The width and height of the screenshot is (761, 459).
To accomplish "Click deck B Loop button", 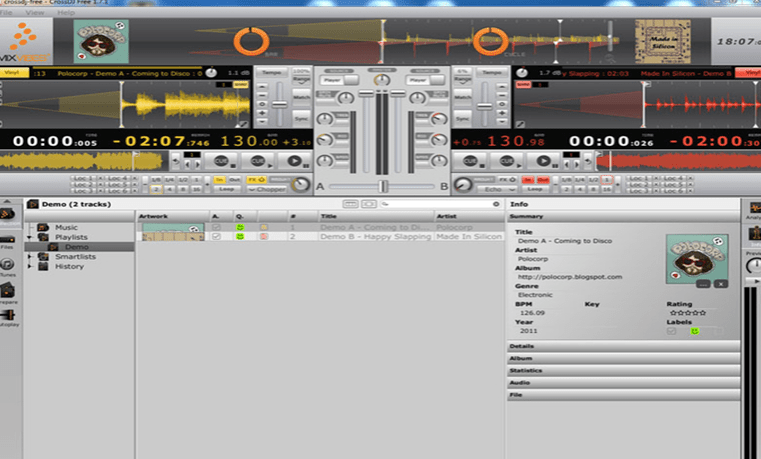I will [535, 189].
